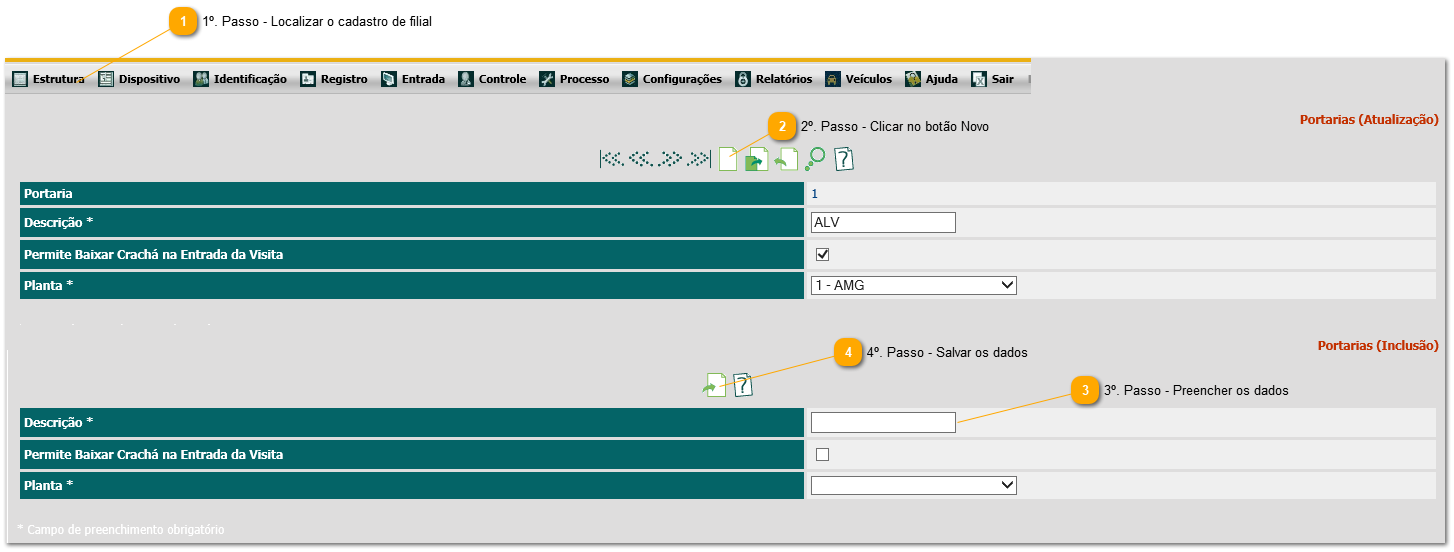
Task: Open the Relatórios menu
Action: pyautogui.click(x=774, y=79)
